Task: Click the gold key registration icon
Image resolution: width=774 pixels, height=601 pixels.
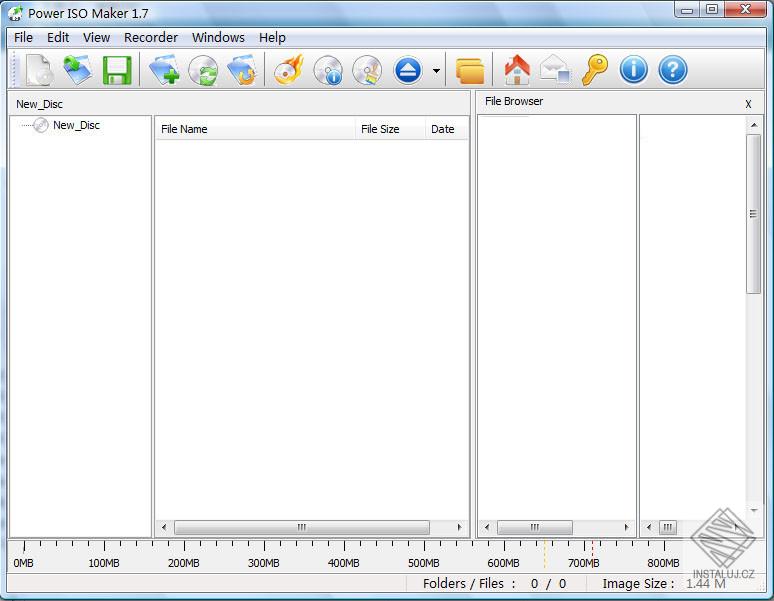Action: pos(595,70)
